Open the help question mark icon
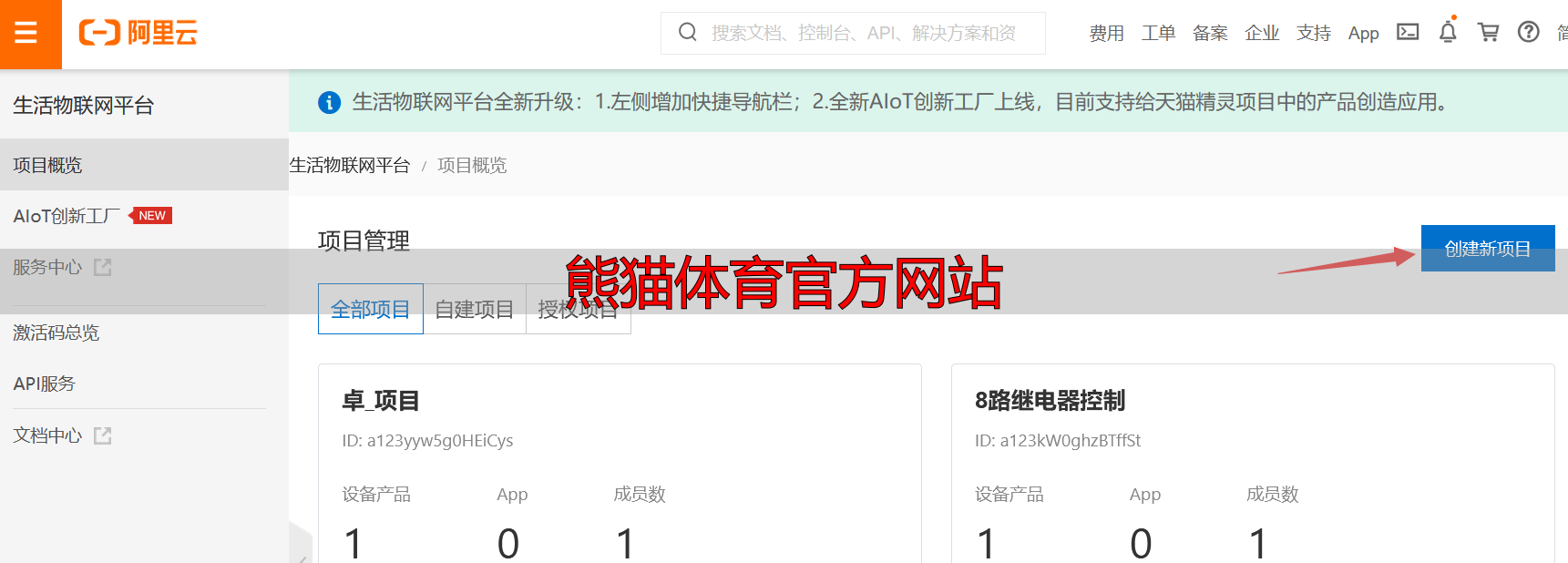This screenshot has height=563, width=1568. point(1529,32)
